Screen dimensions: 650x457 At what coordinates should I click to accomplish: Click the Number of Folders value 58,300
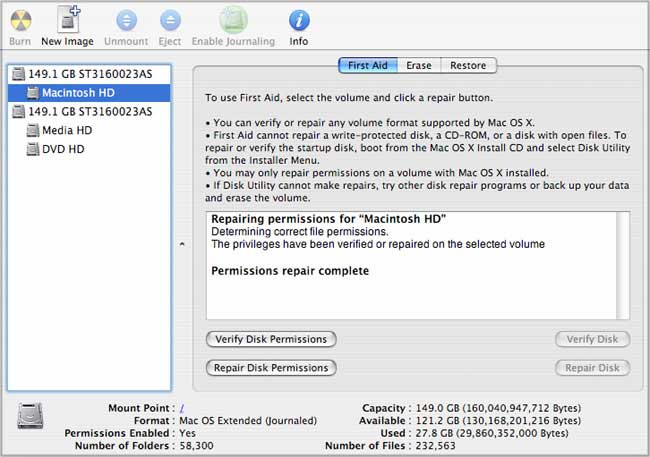(x=196, y=446)
